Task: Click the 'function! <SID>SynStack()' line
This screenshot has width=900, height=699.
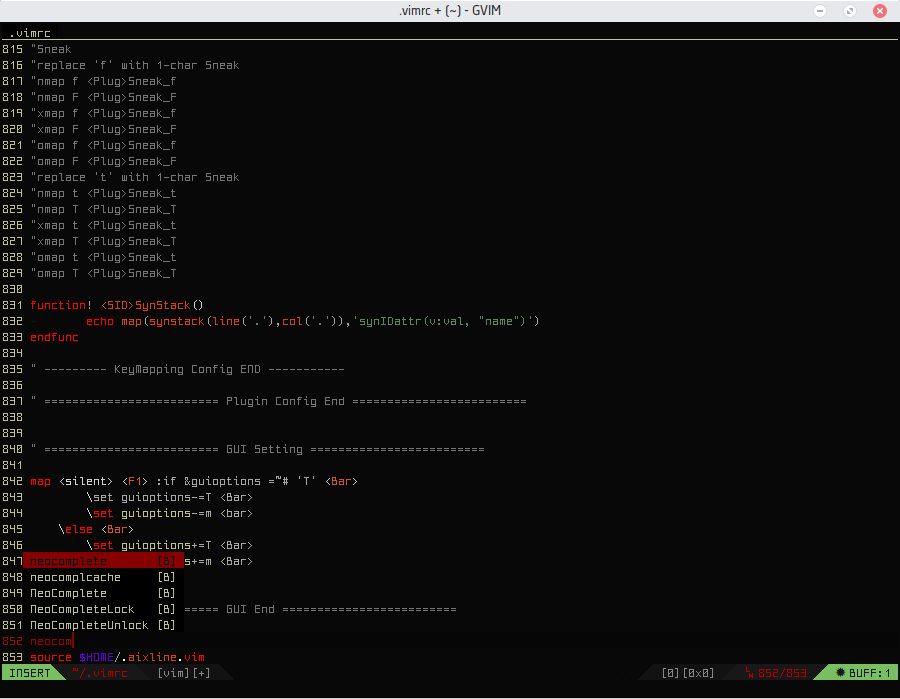Action: tap(117, 305)
